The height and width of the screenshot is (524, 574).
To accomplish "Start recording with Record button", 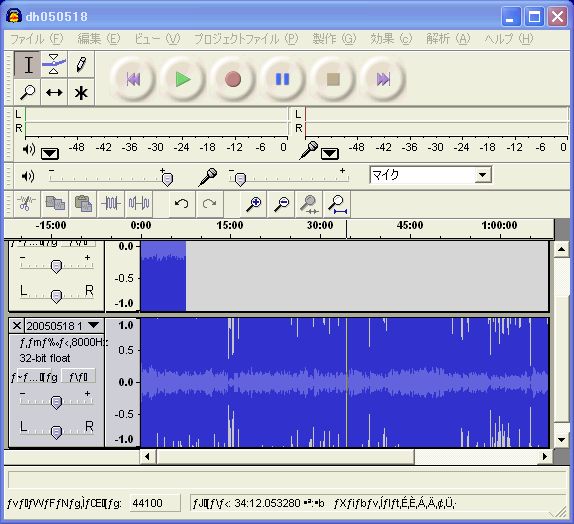I will 233,79.
